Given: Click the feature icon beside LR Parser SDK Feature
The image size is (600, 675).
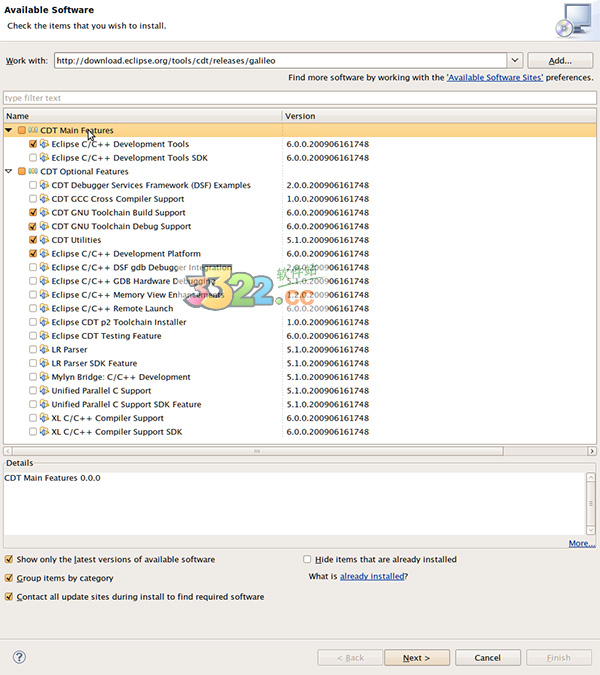Looking at the screenshot, I should click(44, 363).
